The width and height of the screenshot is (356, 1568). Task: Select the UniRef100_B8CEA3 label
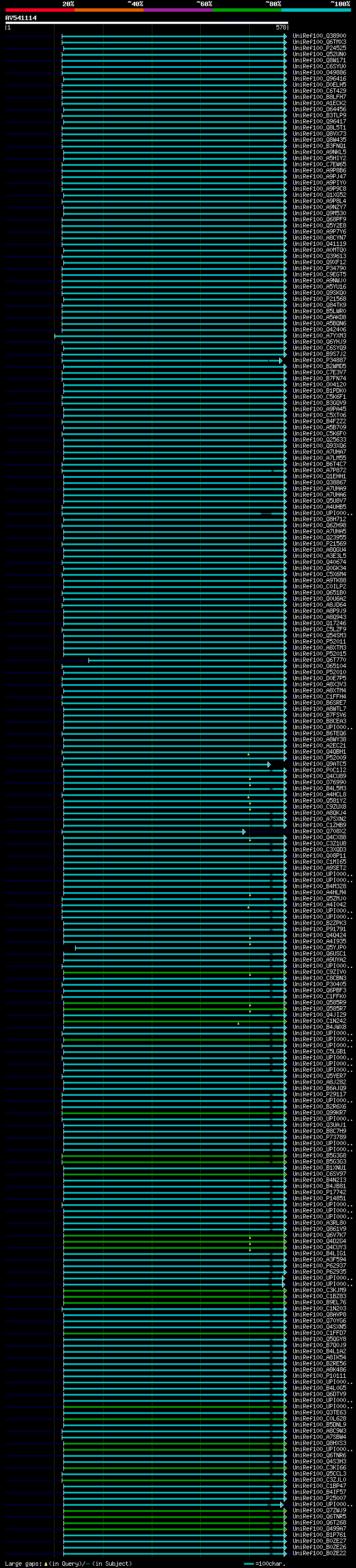(319, 721)
